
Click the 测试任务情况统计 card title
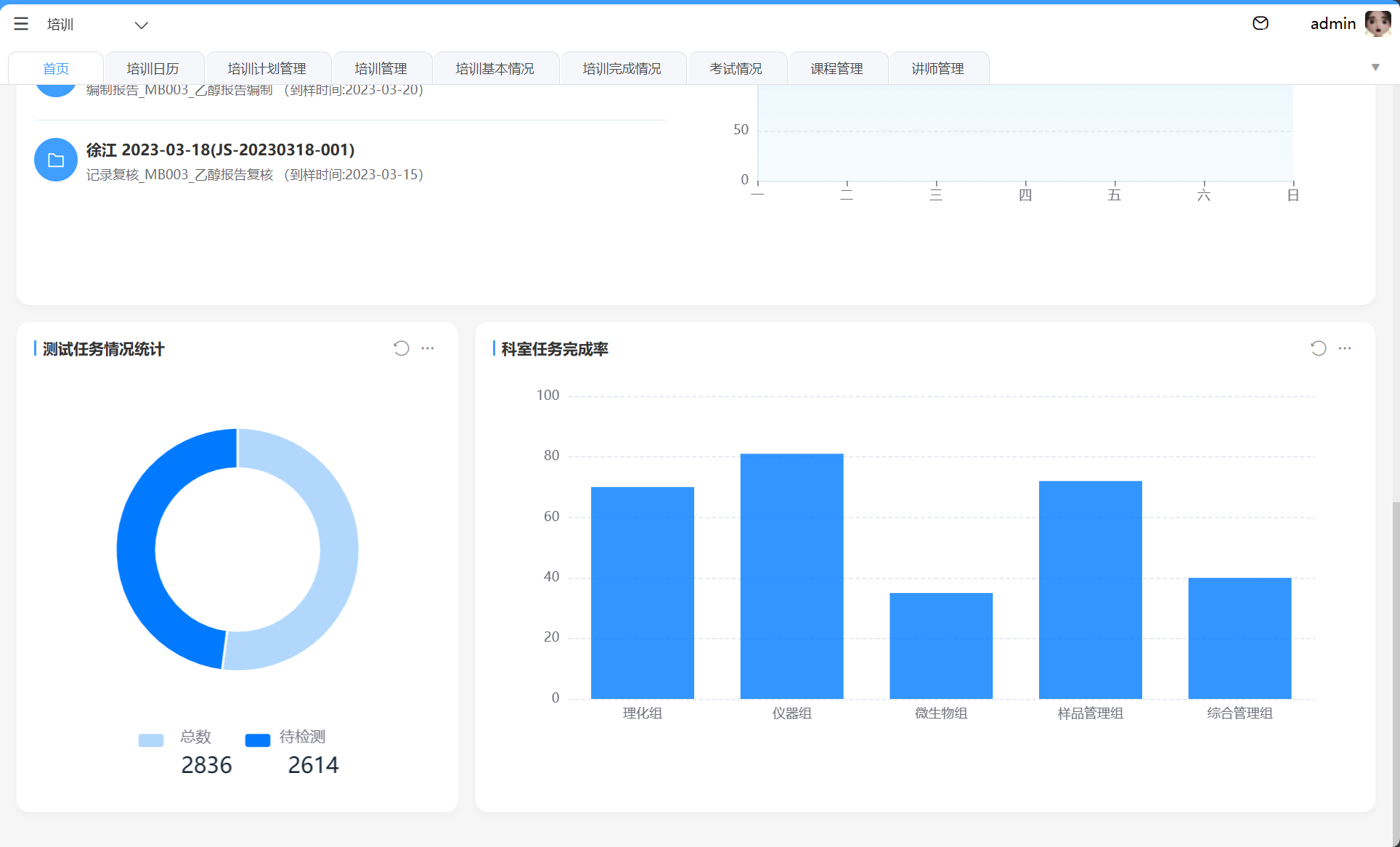pos(103,349)
